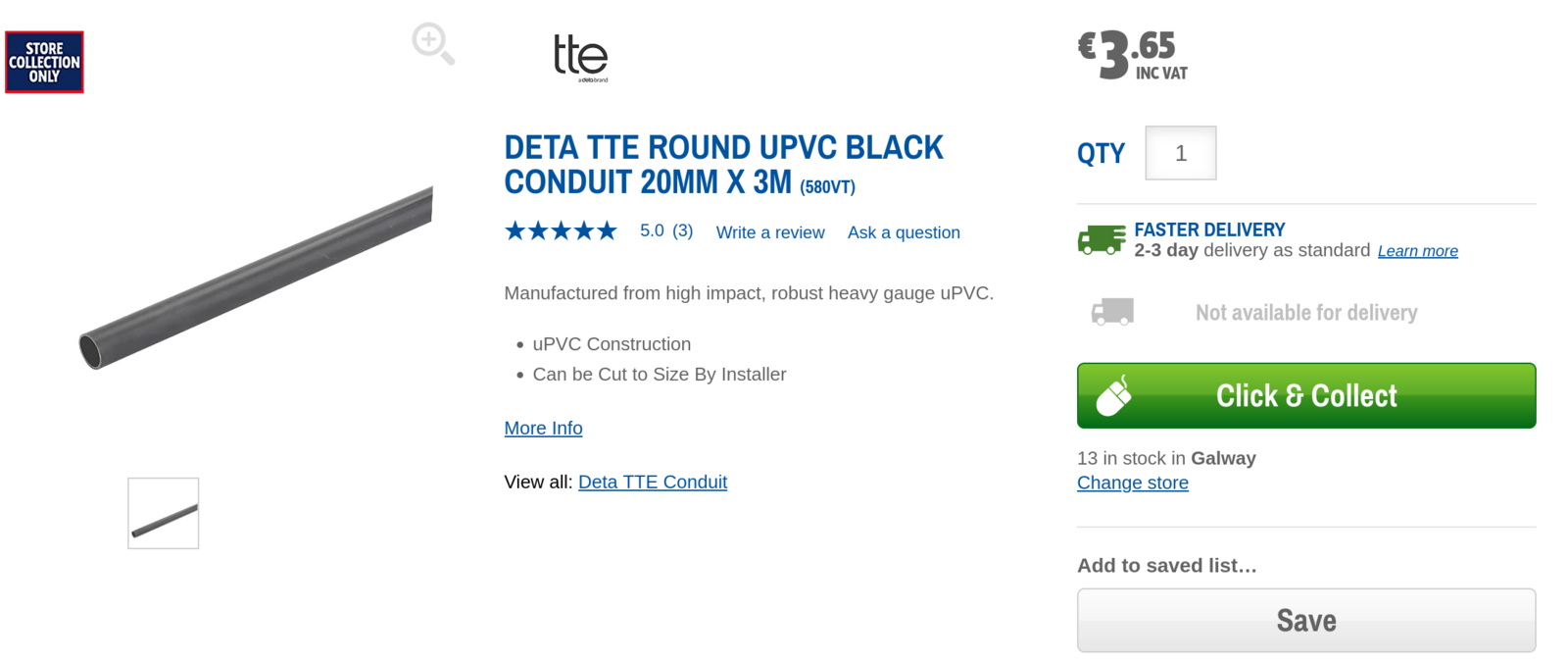Expand the More Info link
1568x662 pixels.
point(543,428)
